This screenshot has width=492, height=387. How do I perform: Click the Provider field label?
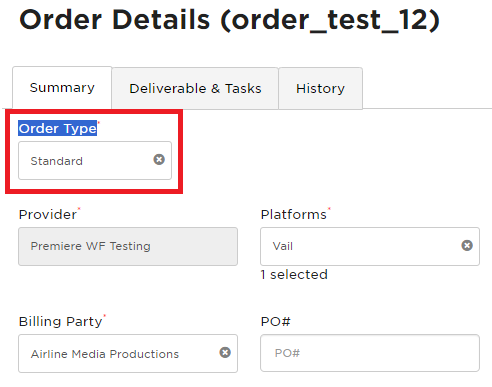pos(48,215)
